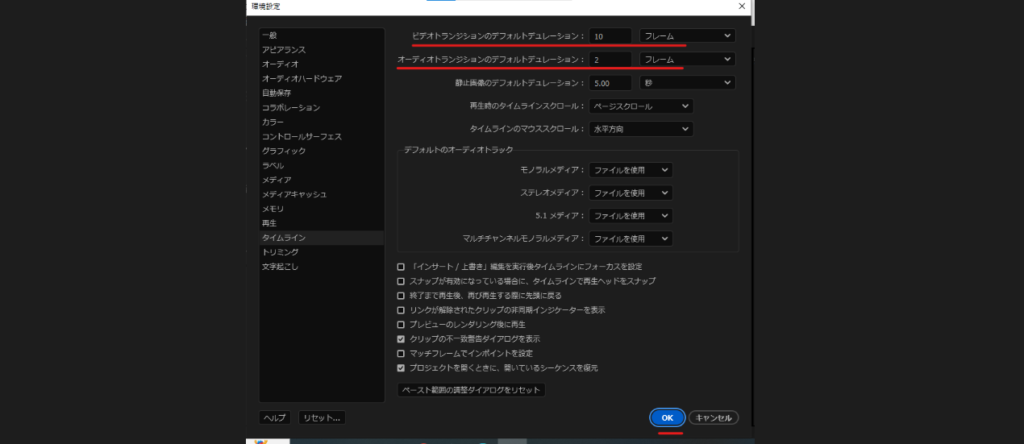1024x444 pixels.
Task: Click ペースト範囲の調整ダイアログをリセット button
Action: (471, 389)
